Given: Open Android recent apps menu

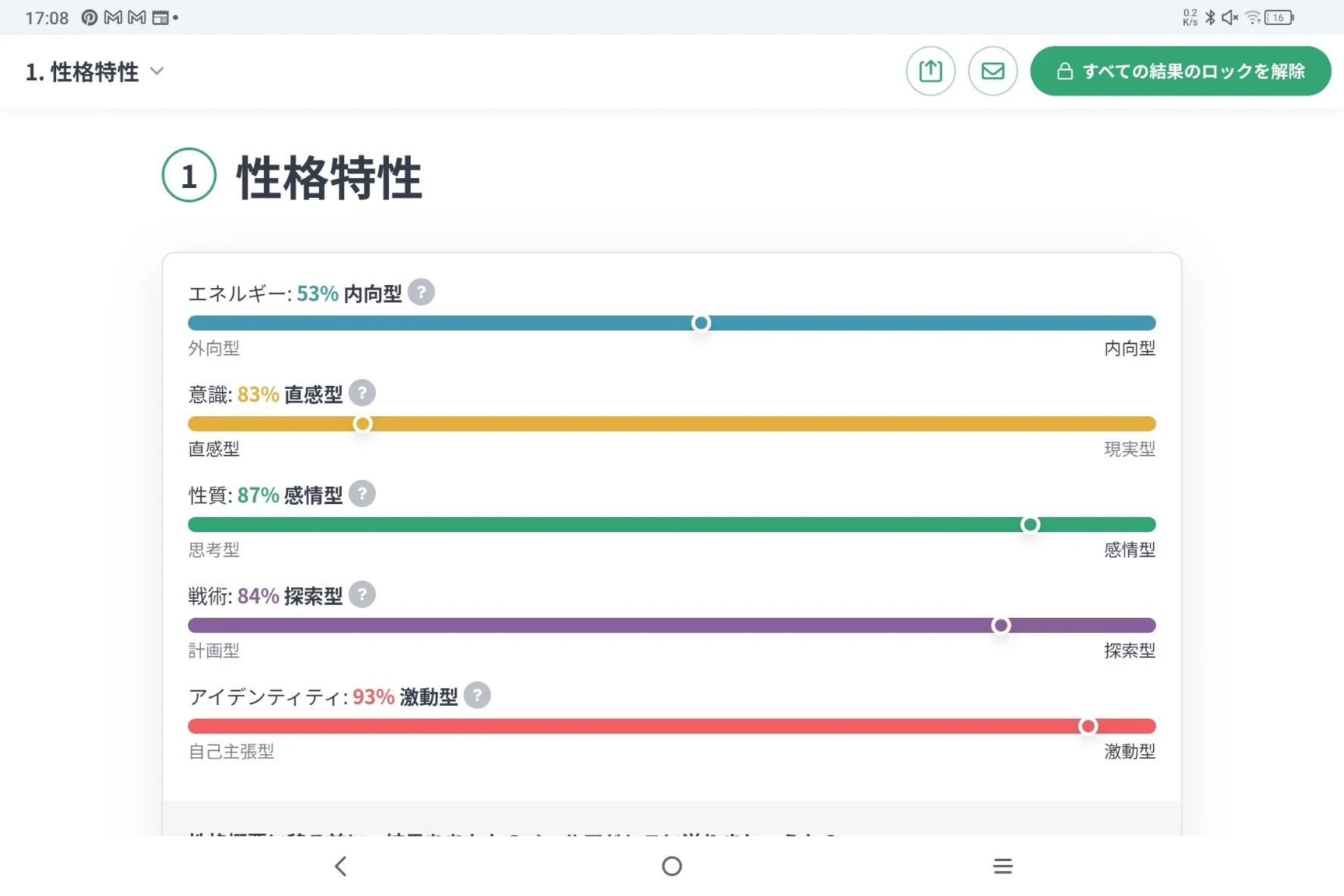Looking at the screenshot, I should pos(1002,866).
